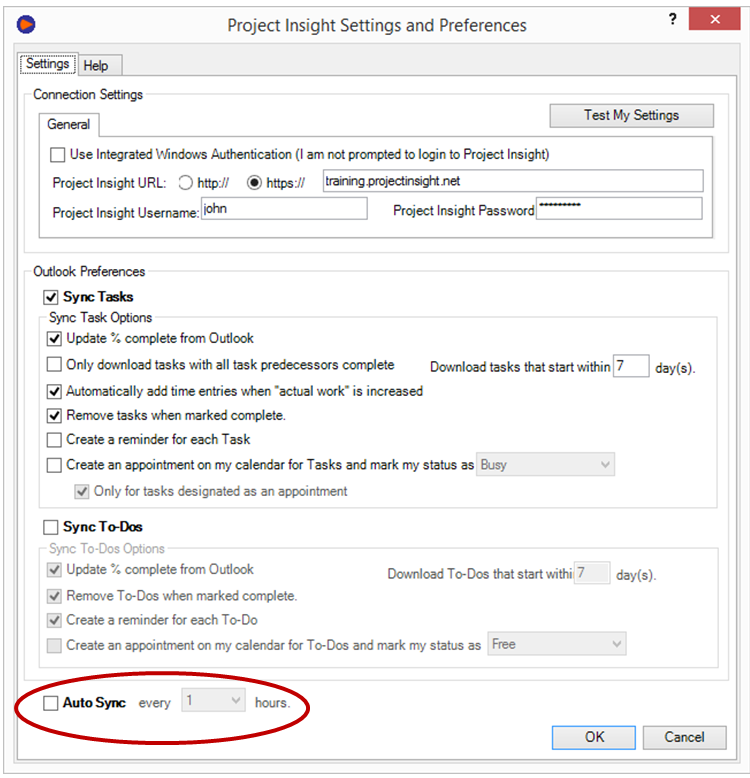Enable Create a reminder for each Task

(54, 440)
